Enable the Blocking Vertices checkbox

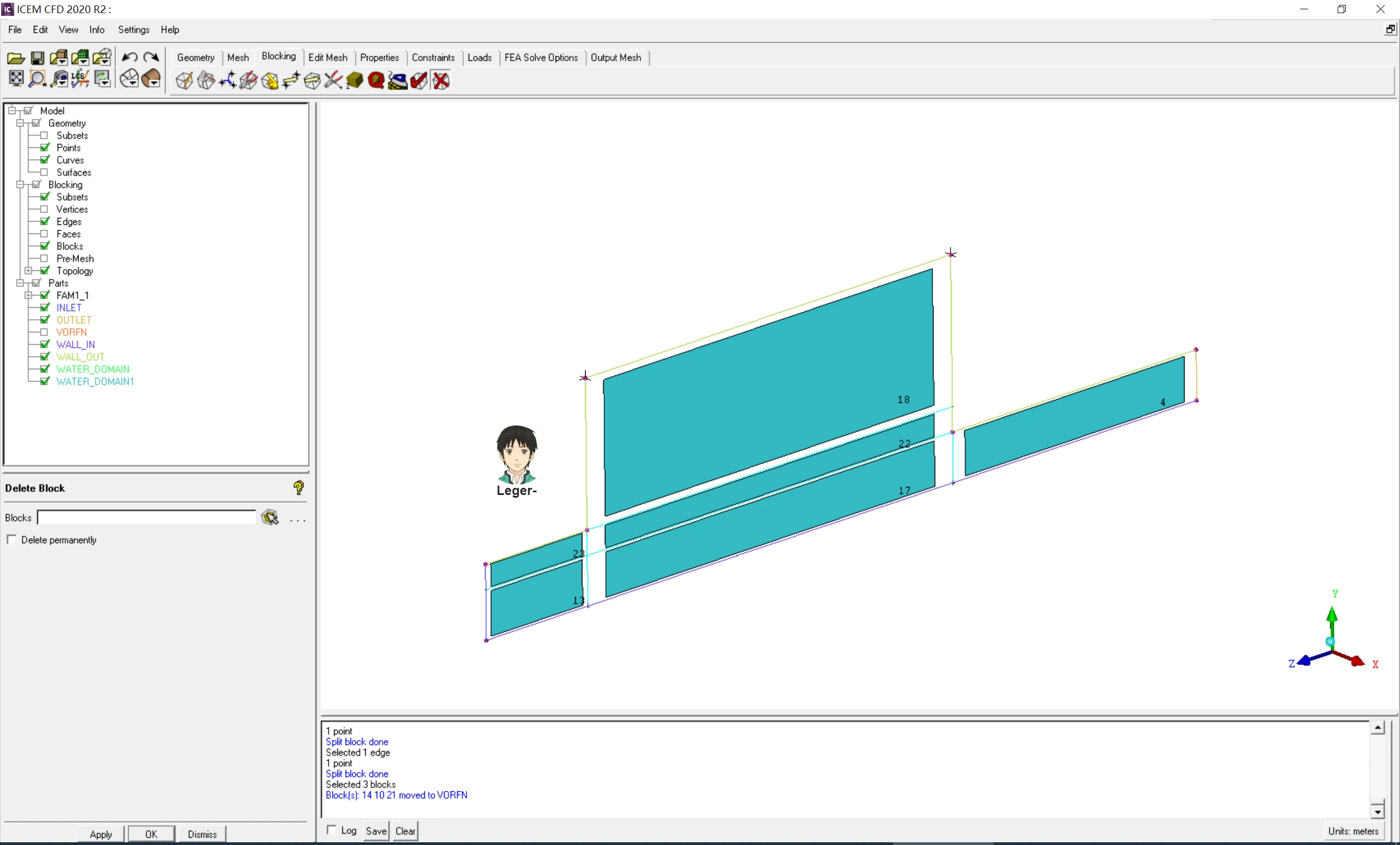(44, 209)
